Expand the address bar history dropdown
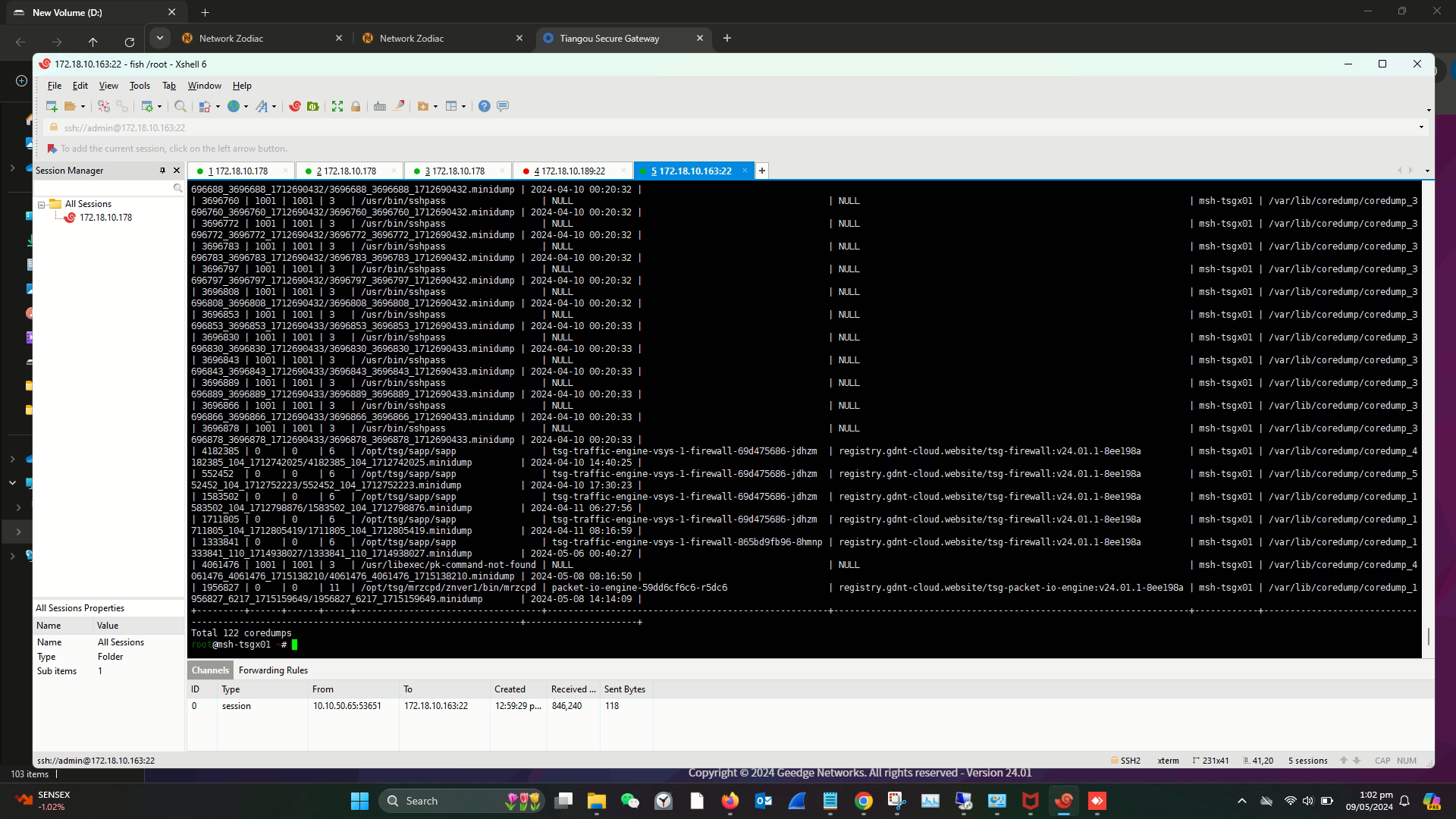Screen dimensions: 1456x819 [x=1421, y=127]
